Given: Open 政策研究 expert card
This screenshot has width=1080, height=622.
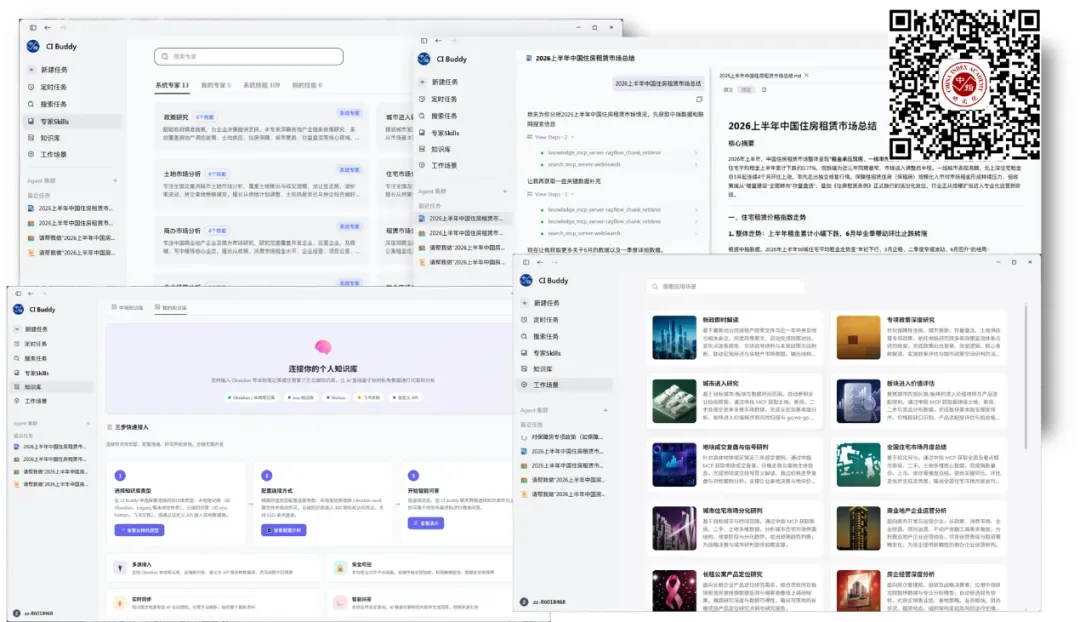Looking at the screenshot, I should 262,127.
